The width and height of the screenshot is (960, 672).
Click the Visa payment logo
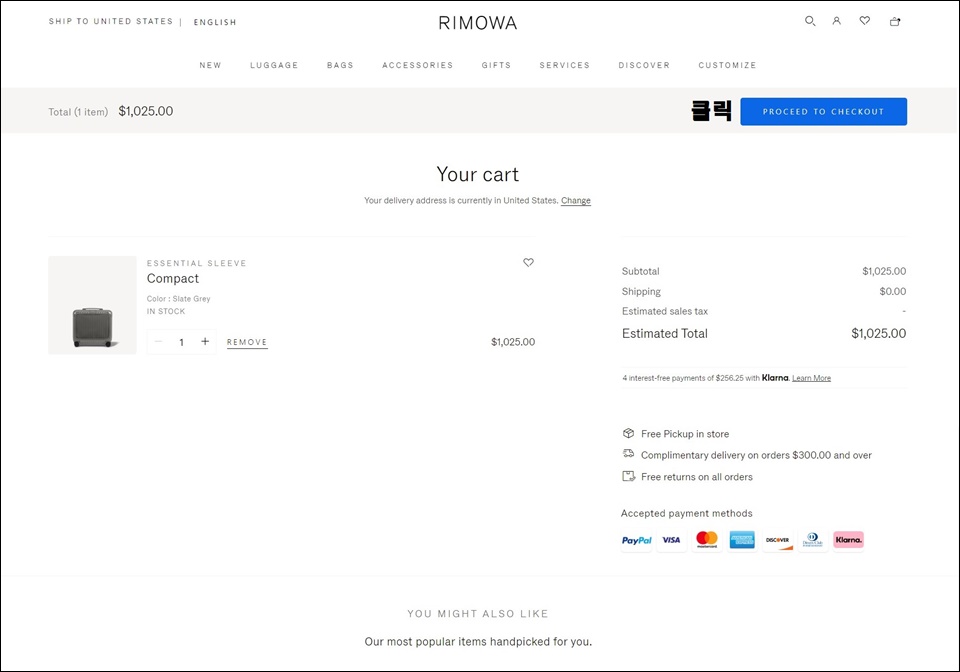(671, 540)
